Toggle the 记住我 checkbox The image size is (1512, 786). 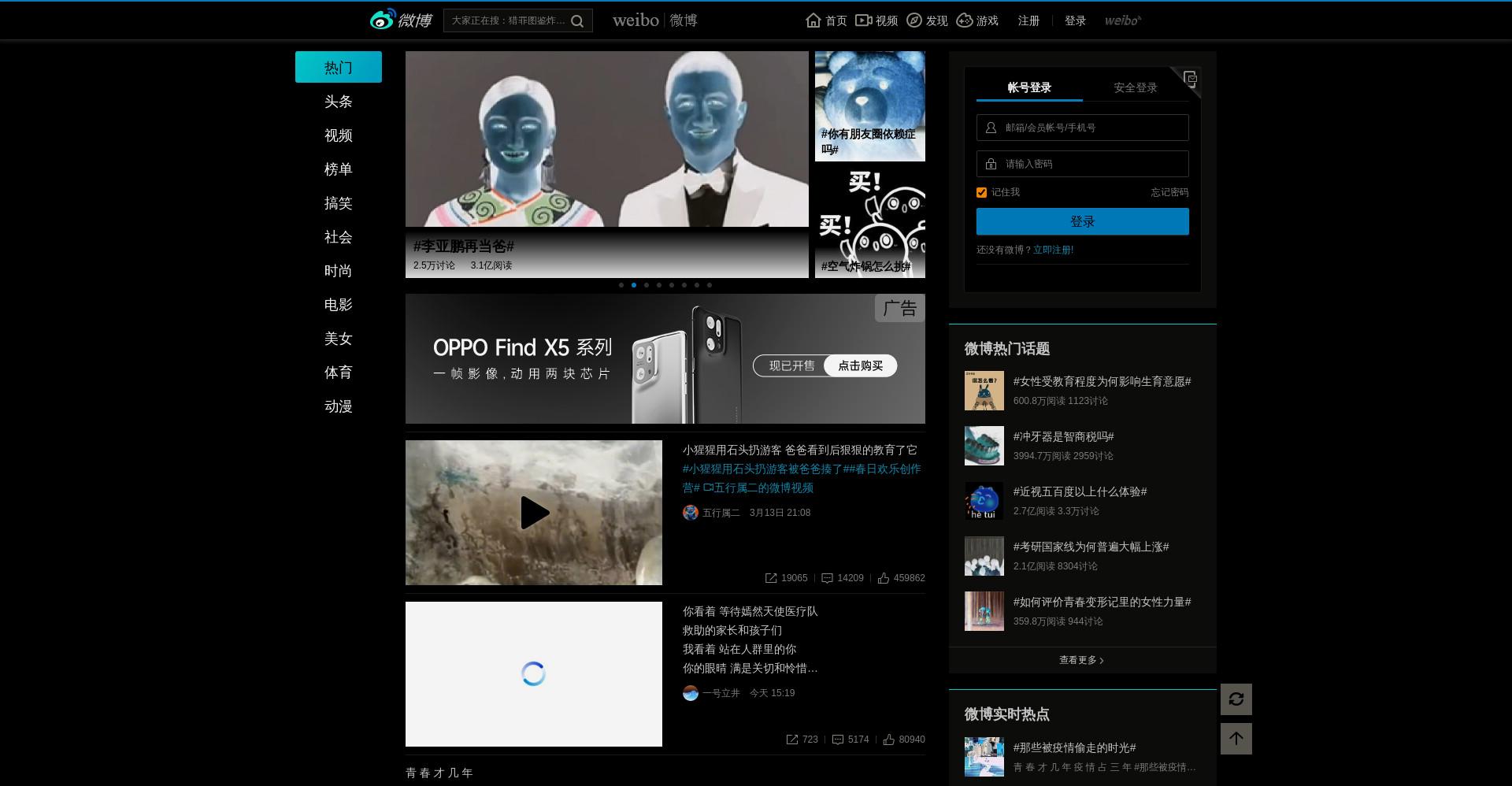coord(981,192)
